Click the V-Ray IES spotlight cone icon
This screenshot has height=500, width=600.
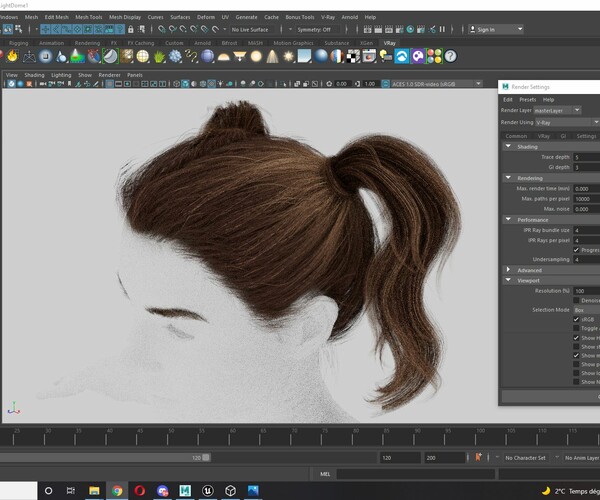pos(272,56)
